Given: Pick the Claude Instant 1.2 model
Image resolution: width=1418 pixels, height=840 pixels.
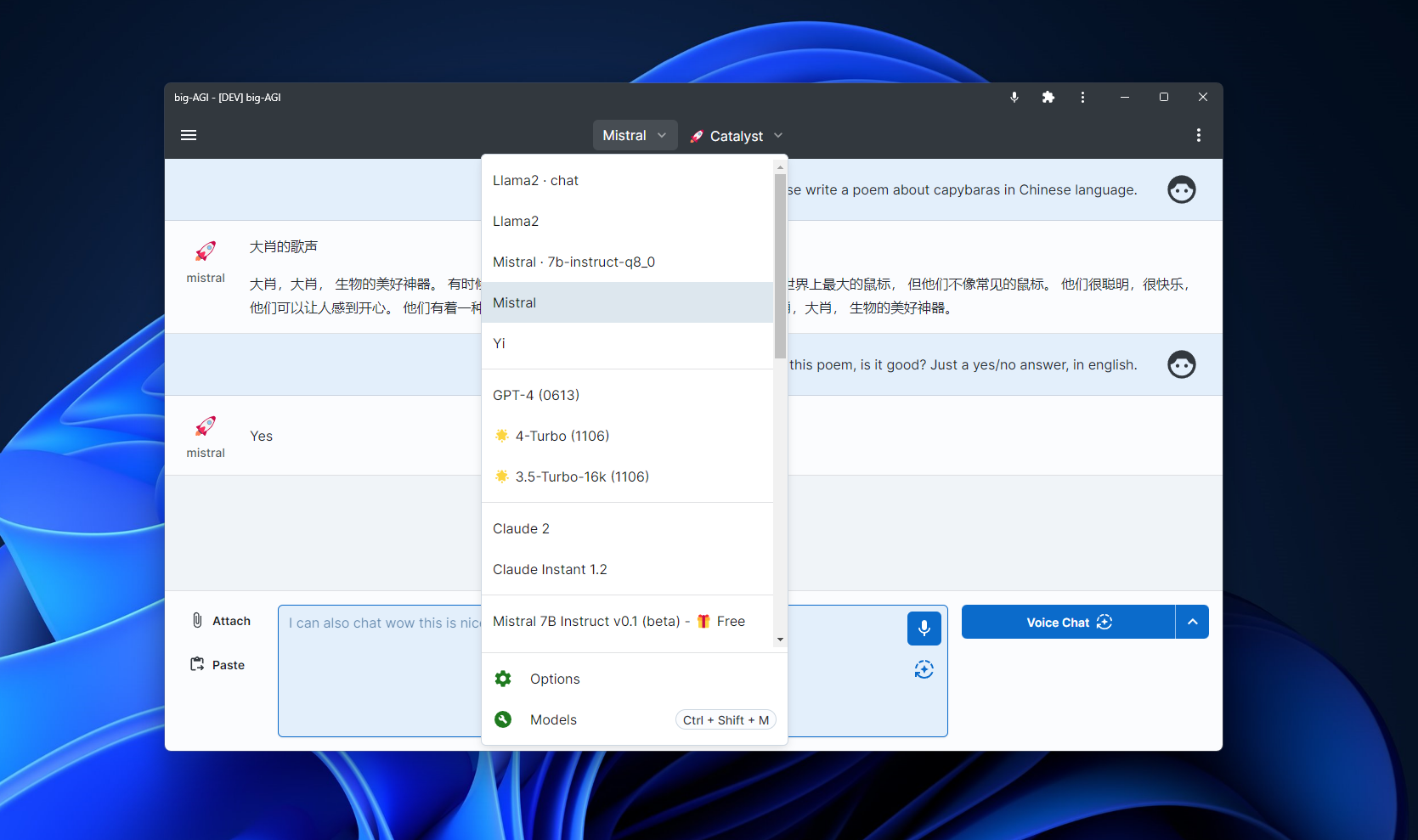Looking at the screenshot, I should pyautogui.click(x=627, y=569).
